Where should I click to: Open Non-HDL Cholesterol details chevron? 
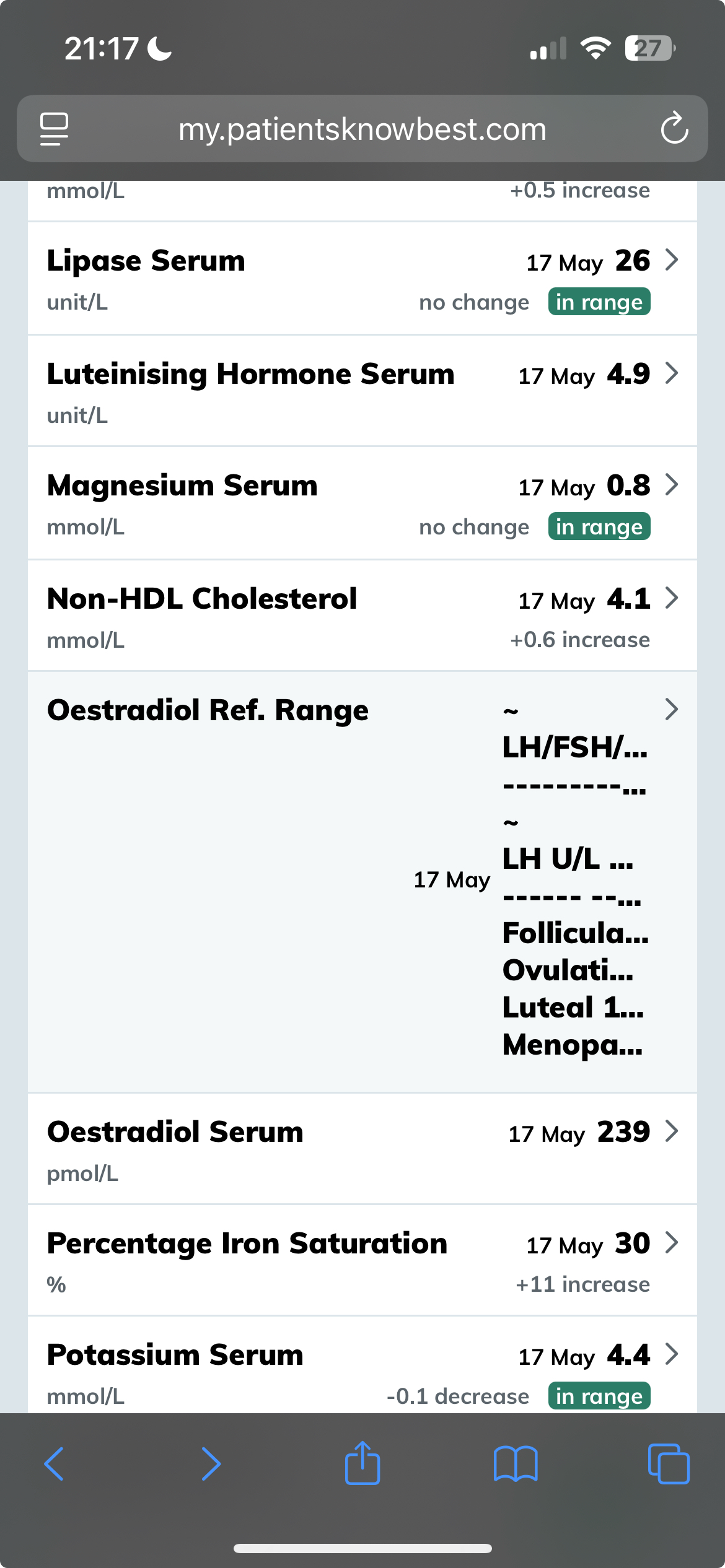point(671,598)
